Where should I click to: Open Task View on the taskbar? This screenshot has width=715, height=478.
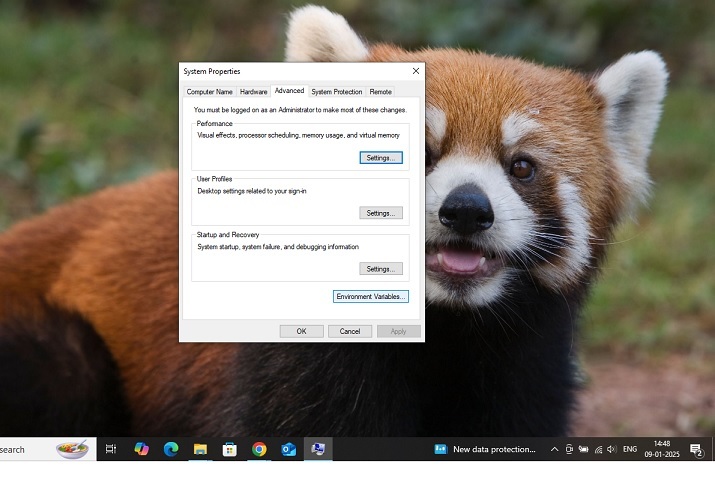point(111,449)
